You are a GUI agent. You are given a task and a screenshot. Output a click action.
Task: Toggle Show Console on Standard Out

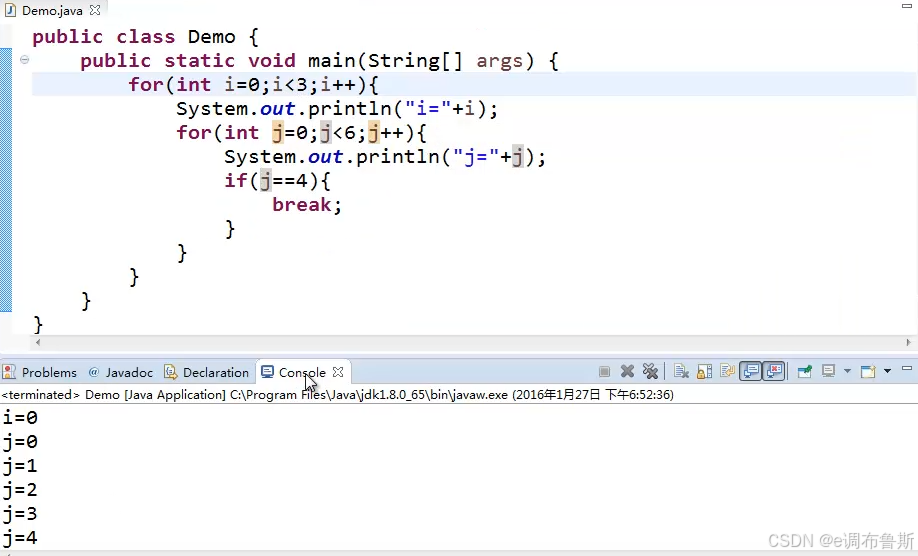pos(751,372)
